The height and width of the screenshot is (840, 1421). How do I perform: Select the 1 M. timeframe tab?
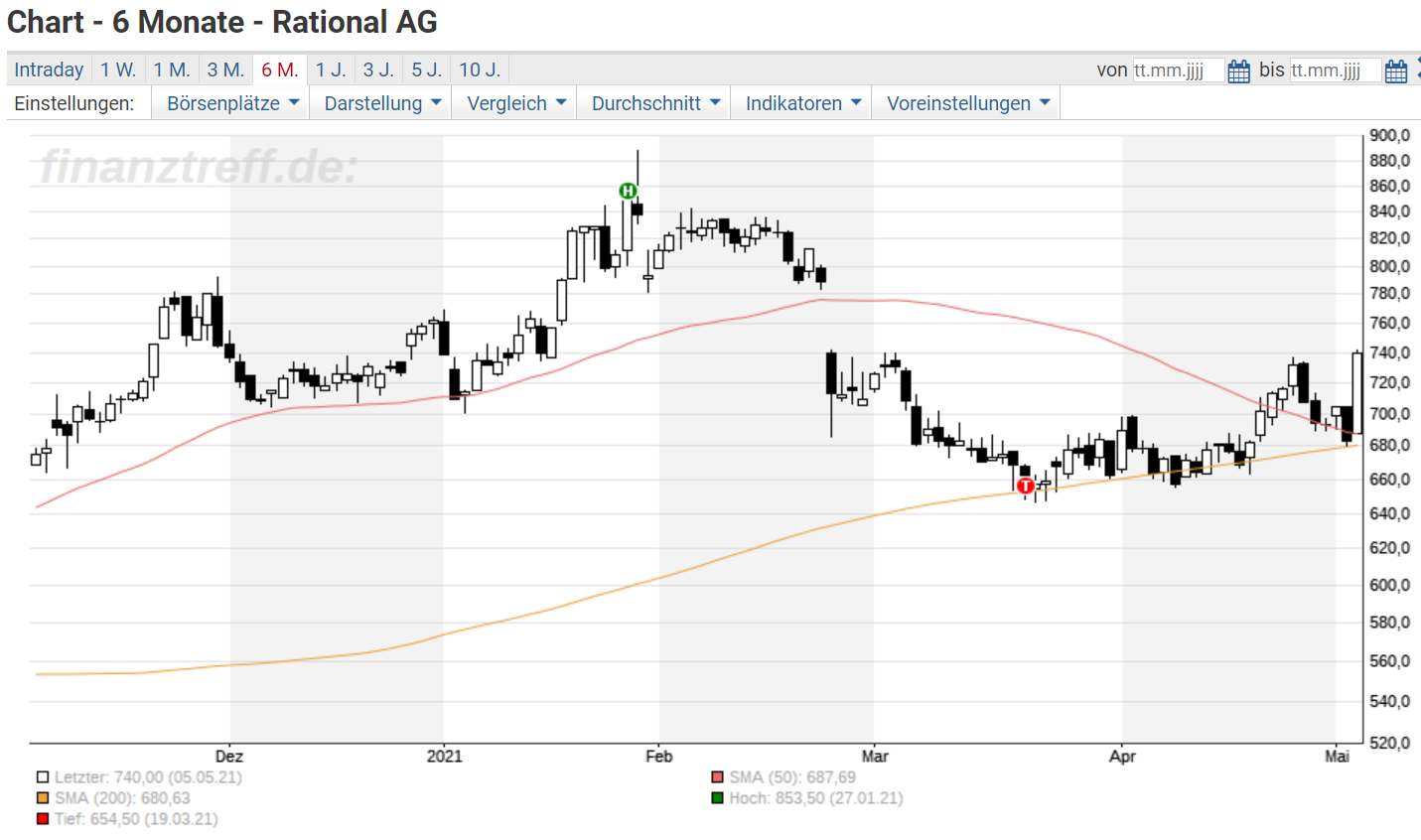pos(171,70)
